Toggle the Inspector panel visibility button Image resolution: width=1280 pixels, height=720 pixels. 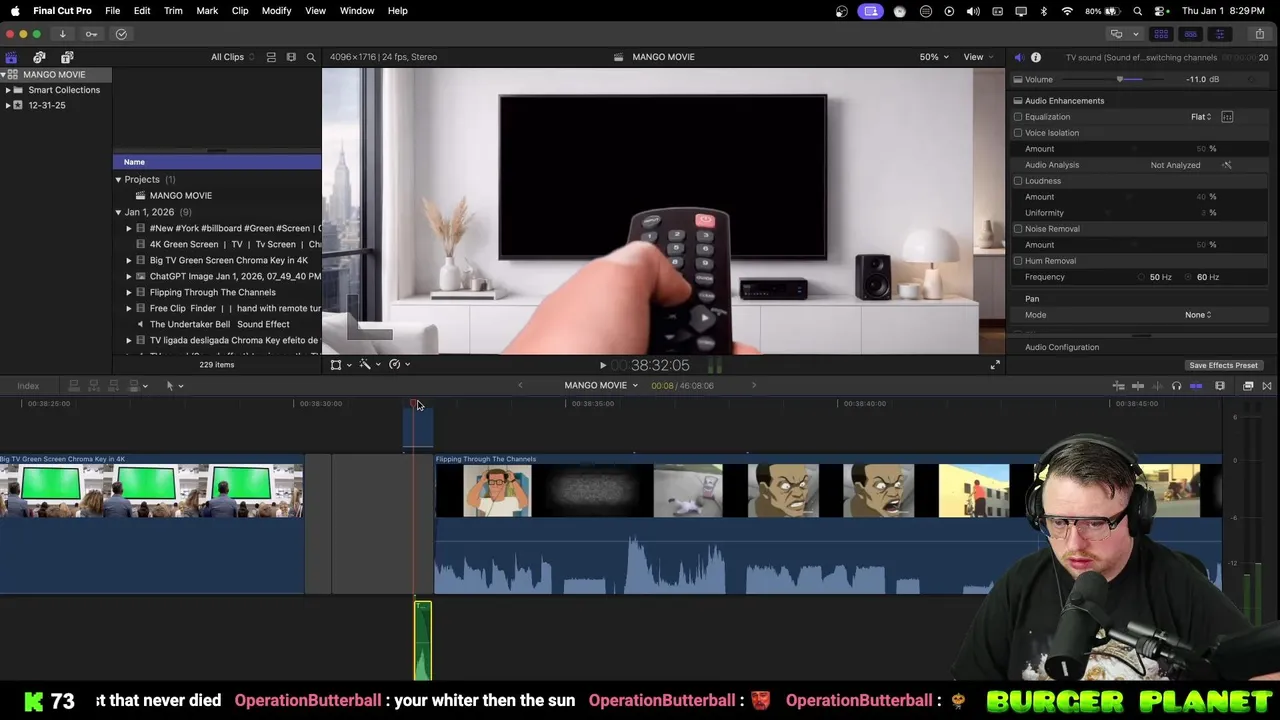[1219, 34]
